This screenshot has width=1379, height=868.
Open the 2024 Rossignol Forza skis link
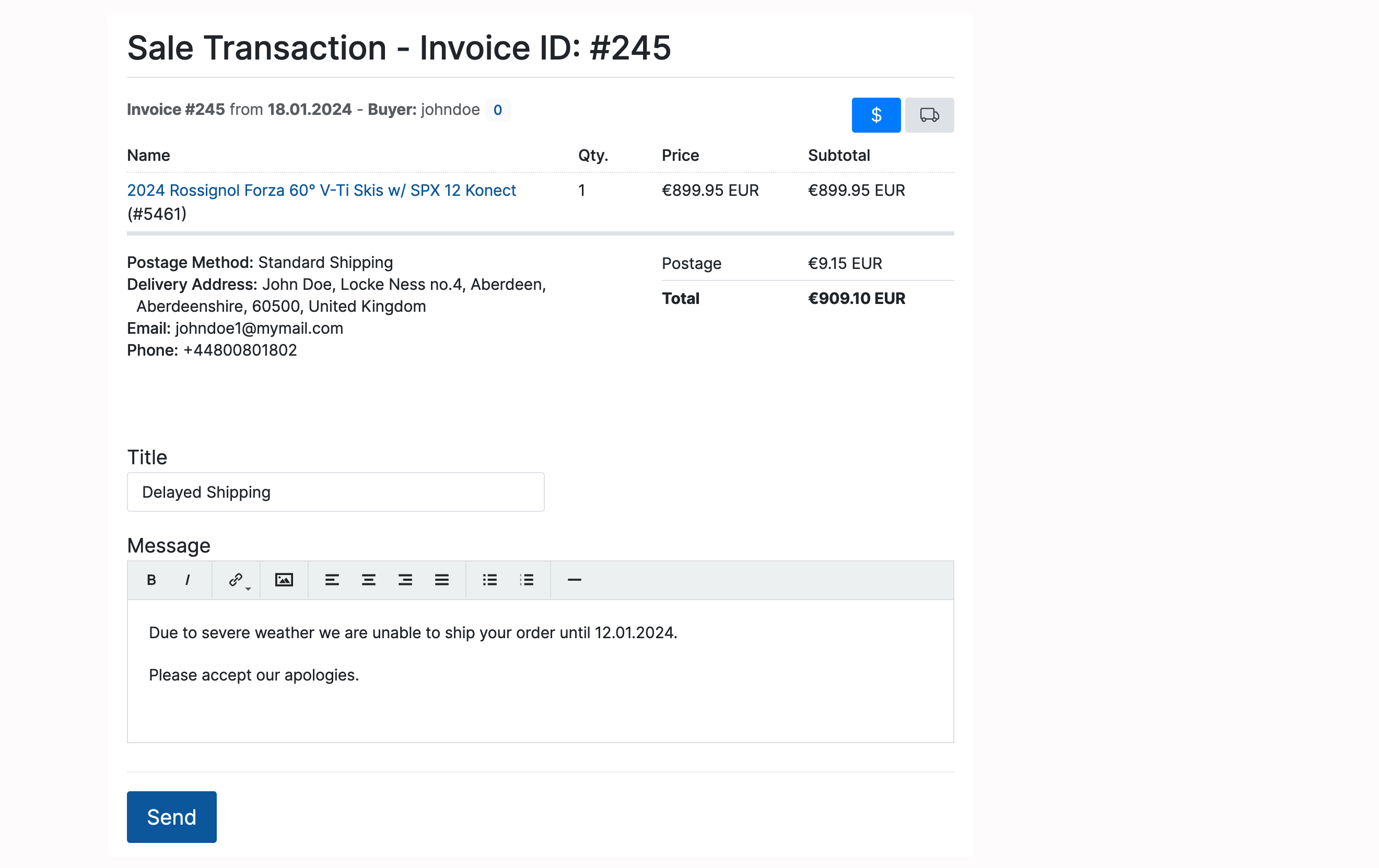[x=321, y=190]
